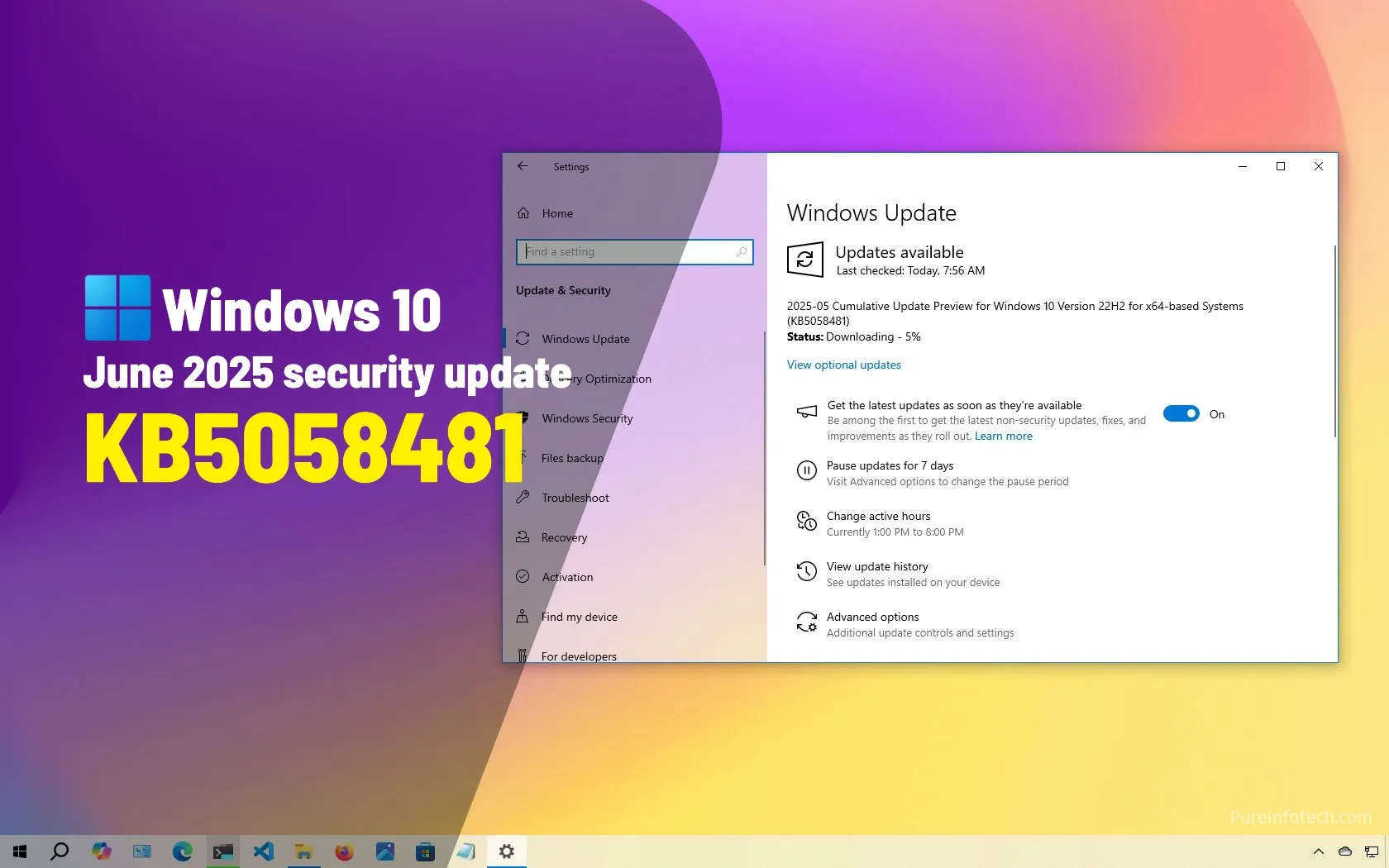Screen dimensions: 1389x868
Task: Launch Copilot from the taskbar
Action: 101,851
